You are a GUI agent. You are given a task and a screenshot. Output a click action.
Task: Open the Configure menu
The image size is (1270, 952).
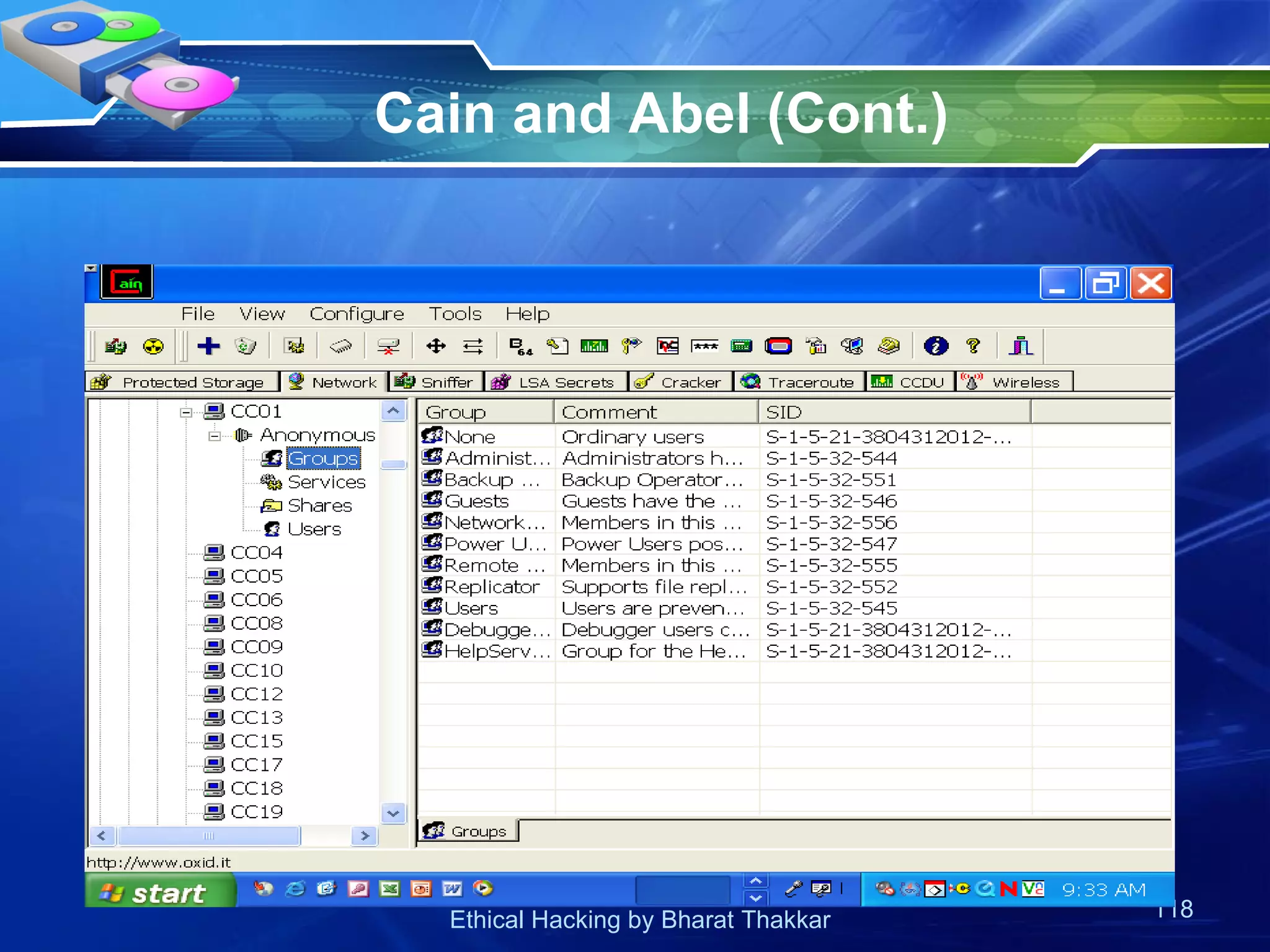click(357, 314)
